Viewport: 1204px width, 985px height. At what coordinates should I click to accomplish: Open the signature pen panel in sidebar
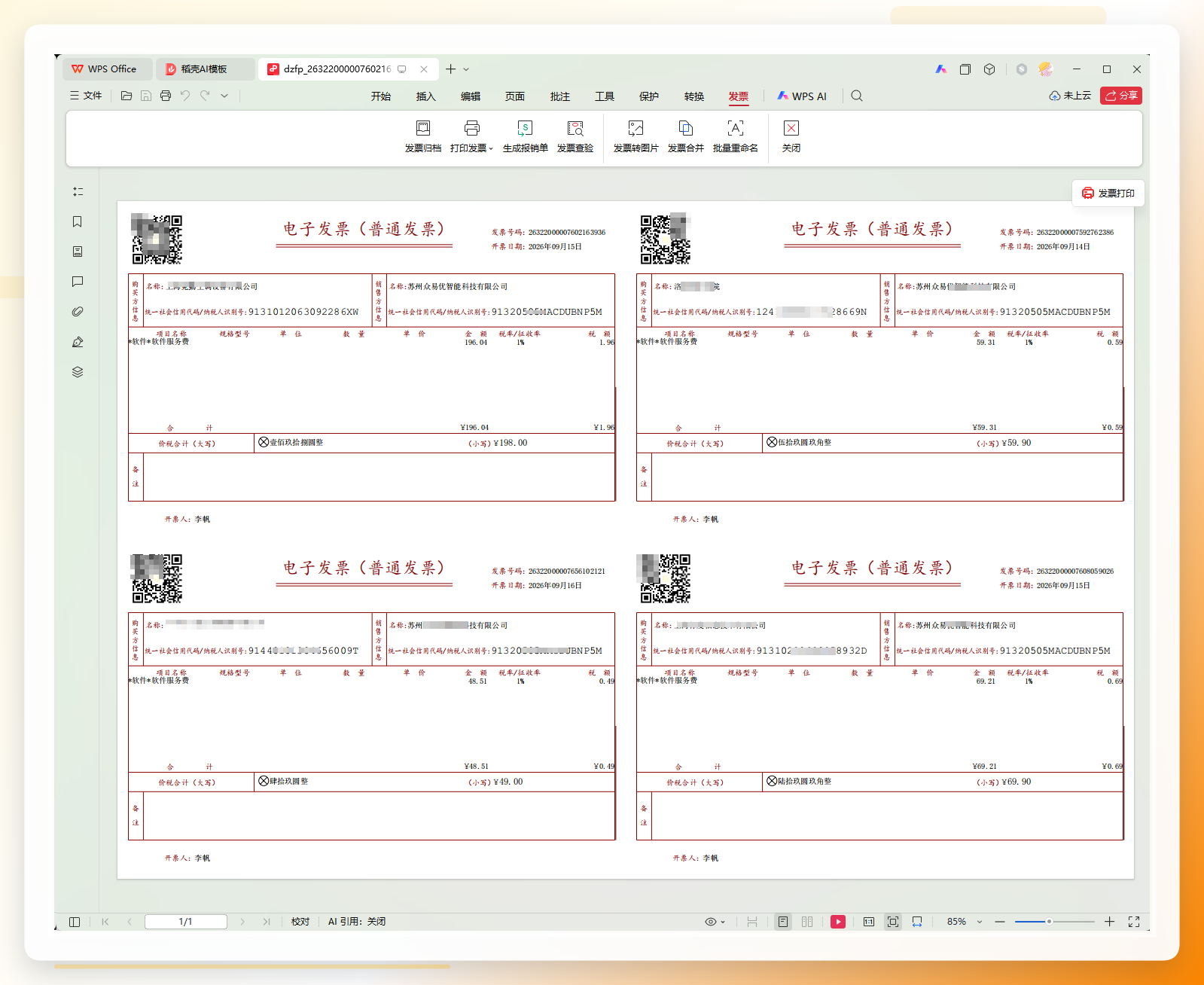[78, 342]
